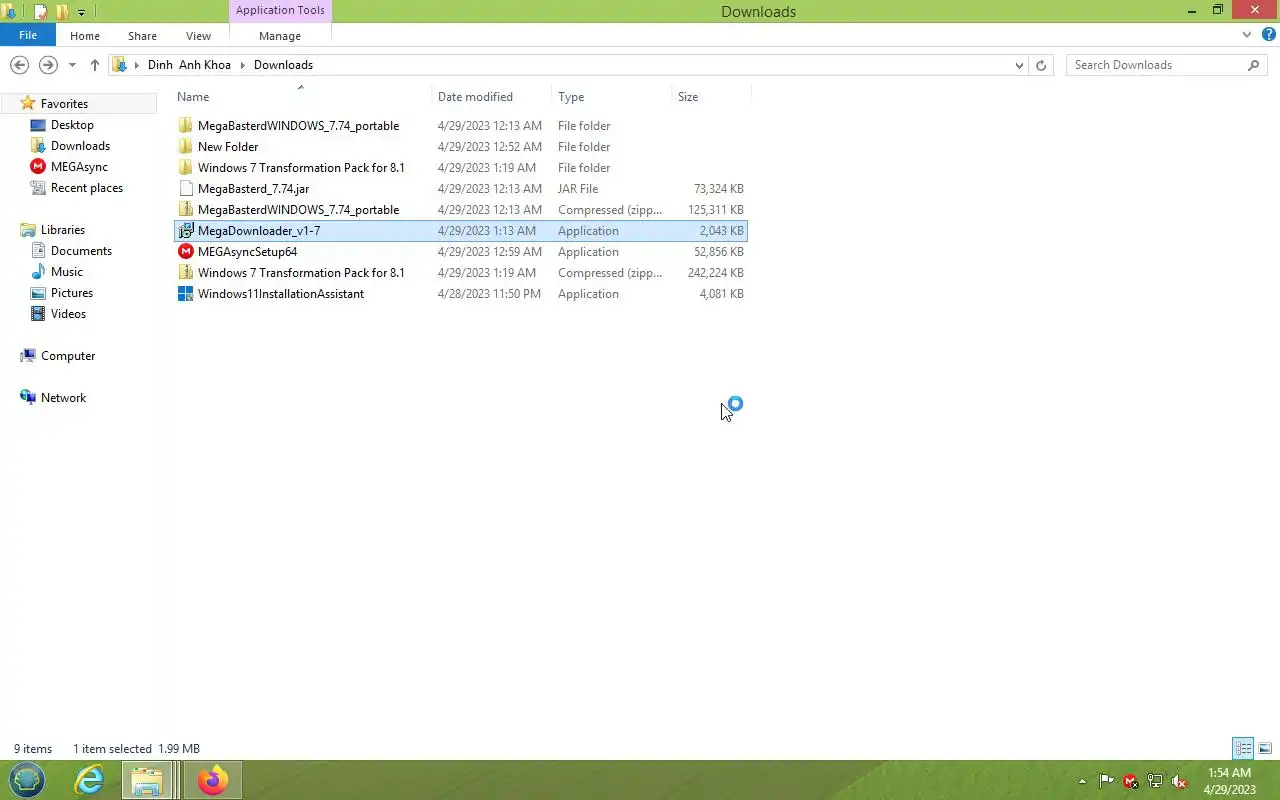
Task: Open Desktop in the navigation pane
Action: [72, 125]
